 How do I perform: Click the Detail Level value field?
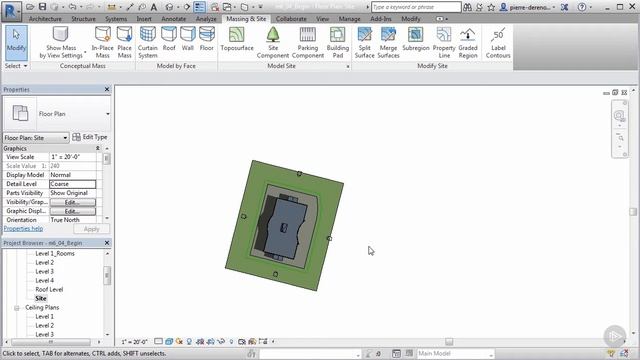point(73,184)
